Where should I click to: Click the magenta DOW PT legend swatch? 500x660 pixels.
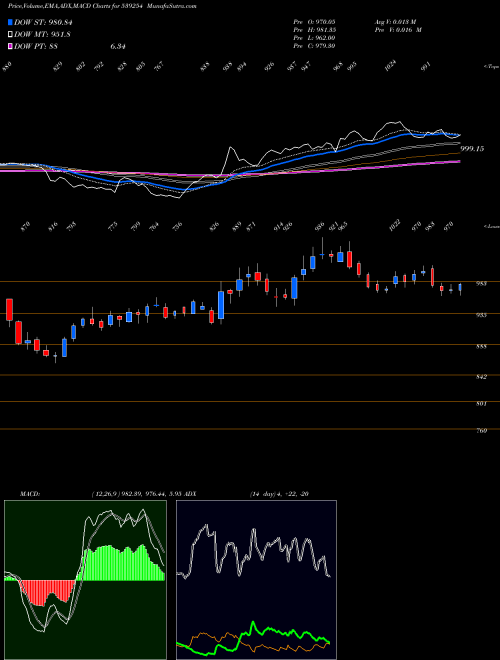tap(10, 46)
